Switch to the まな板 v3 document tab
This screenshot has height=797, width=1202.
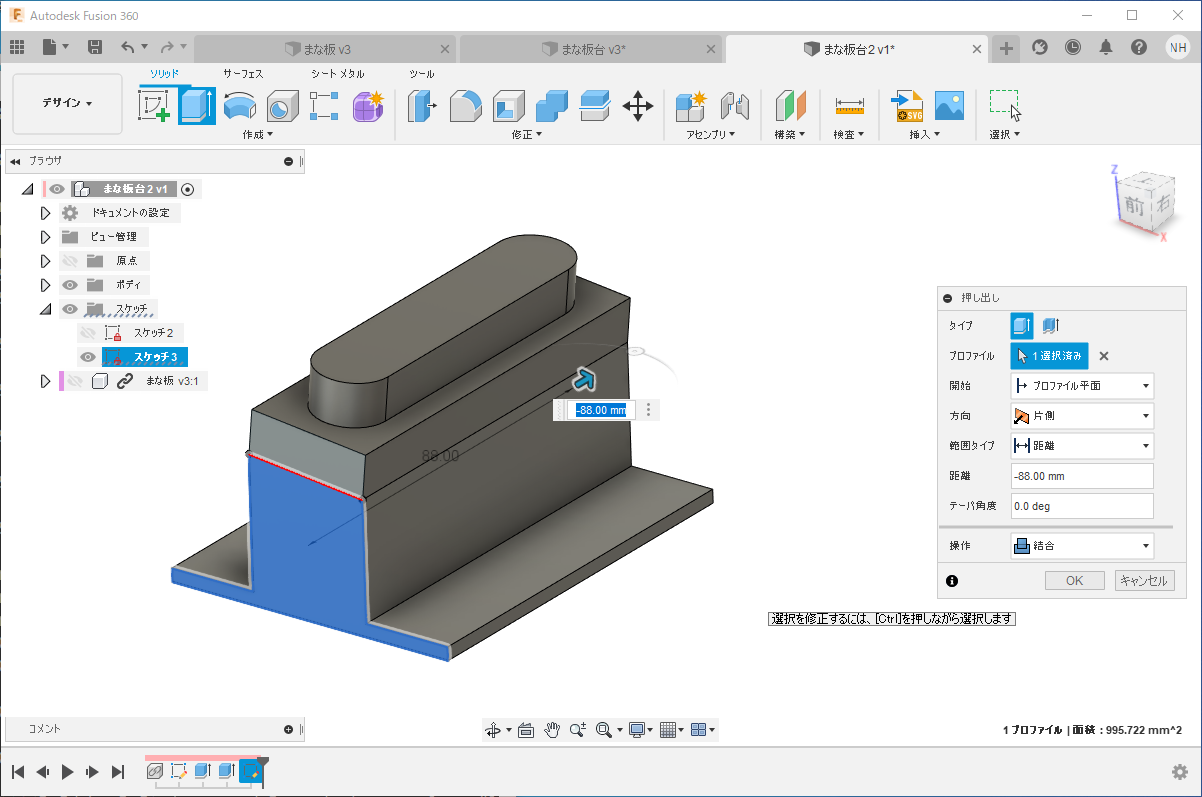[325, 48]
